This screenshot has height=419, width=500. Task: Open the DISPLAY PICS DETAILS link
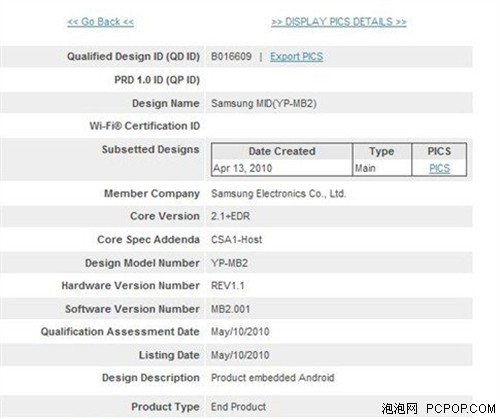click(x=339, y=22)
